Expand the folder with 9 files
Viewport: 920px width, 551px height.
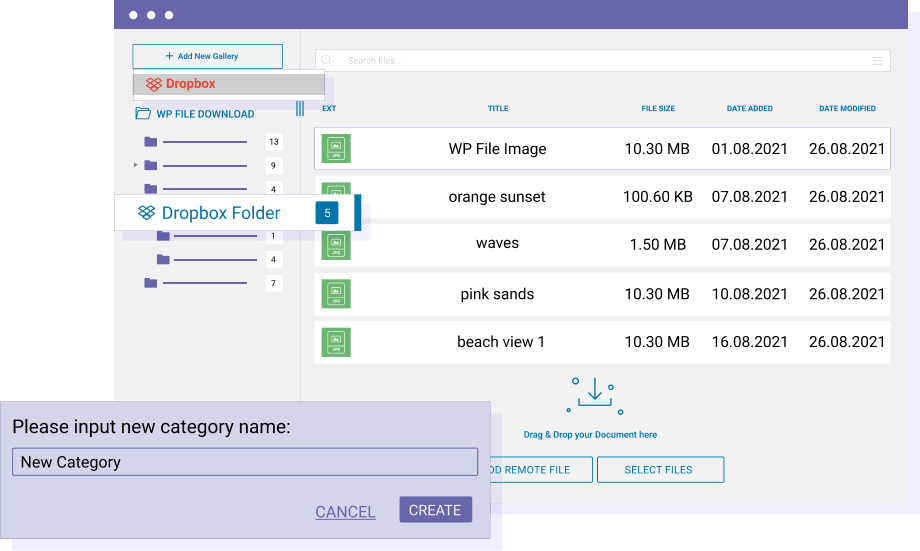click(x=136, y=165)
